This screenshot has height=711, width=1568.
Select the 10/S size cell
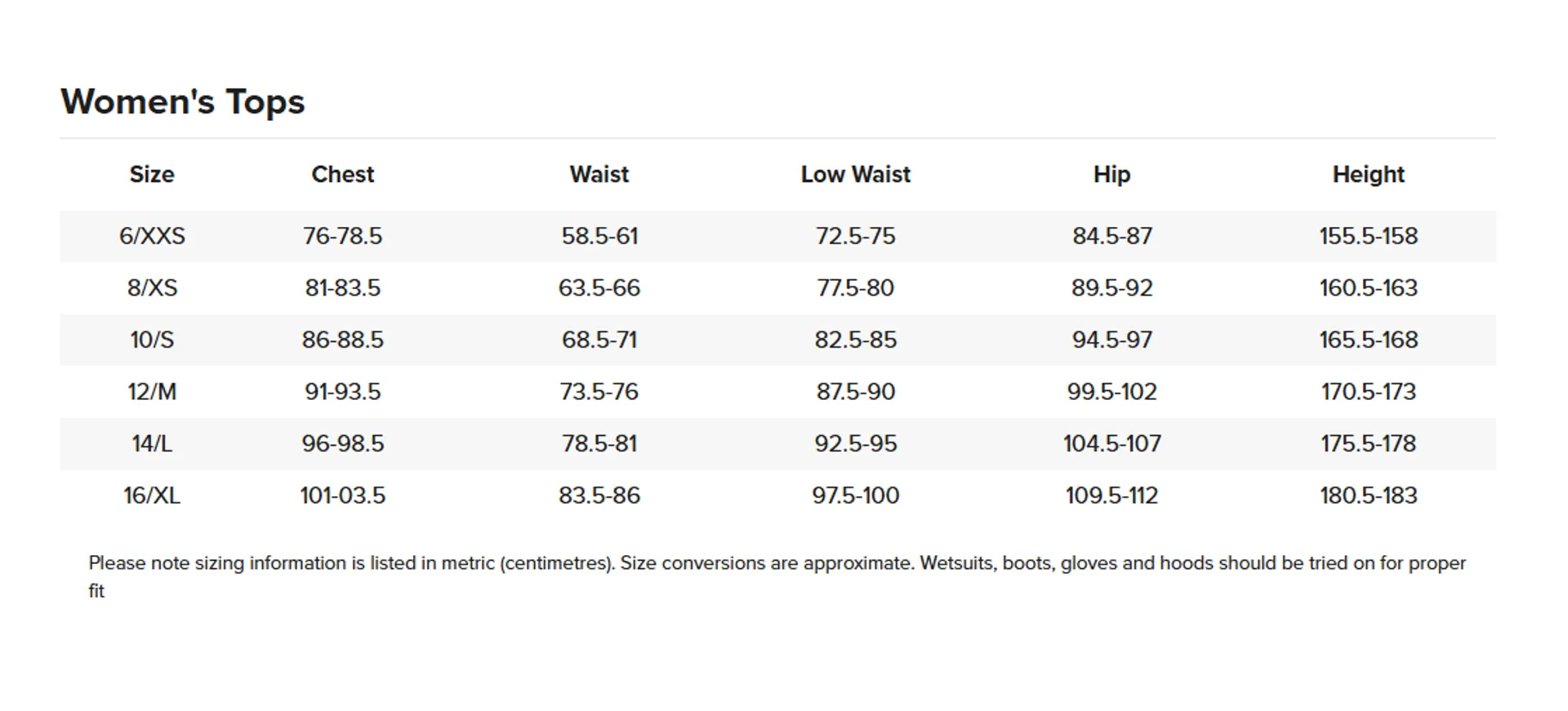tap(152, 340)
